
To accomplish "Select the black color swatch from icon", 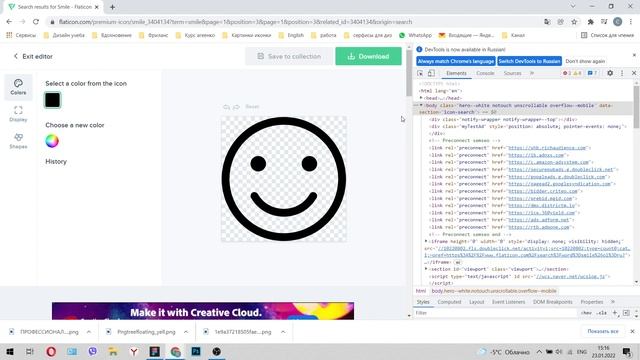I will pyautogui.click(x=52, y=100).
